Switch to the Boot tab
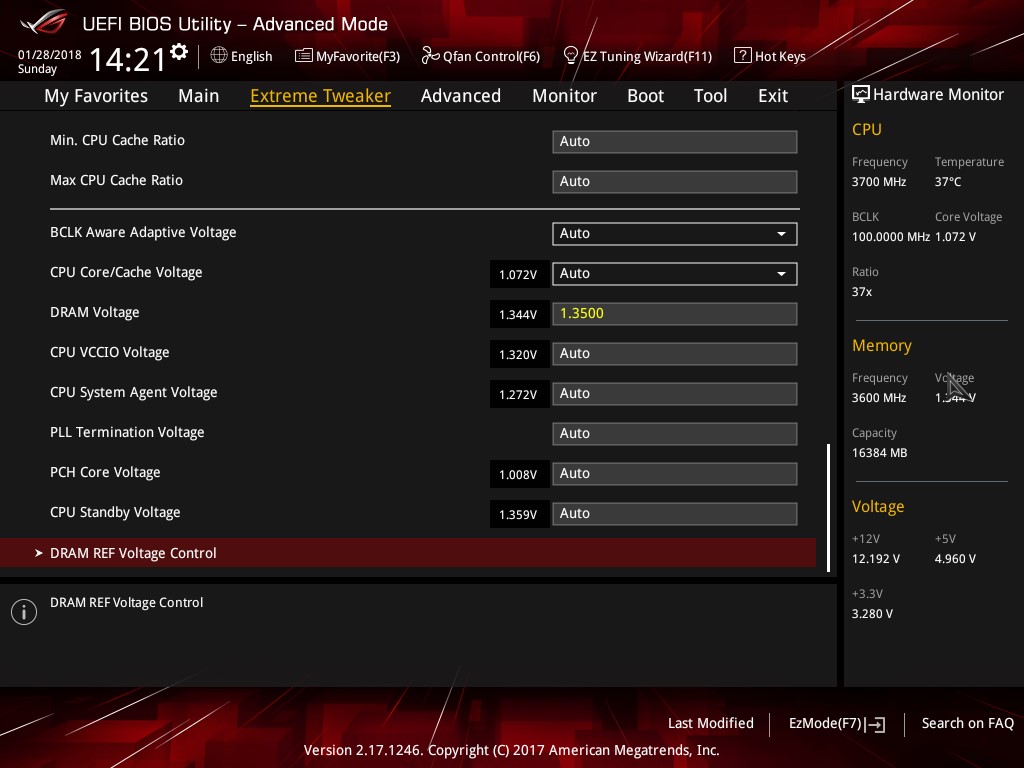Screen dimensions: 1024x768 coord(645,96)
